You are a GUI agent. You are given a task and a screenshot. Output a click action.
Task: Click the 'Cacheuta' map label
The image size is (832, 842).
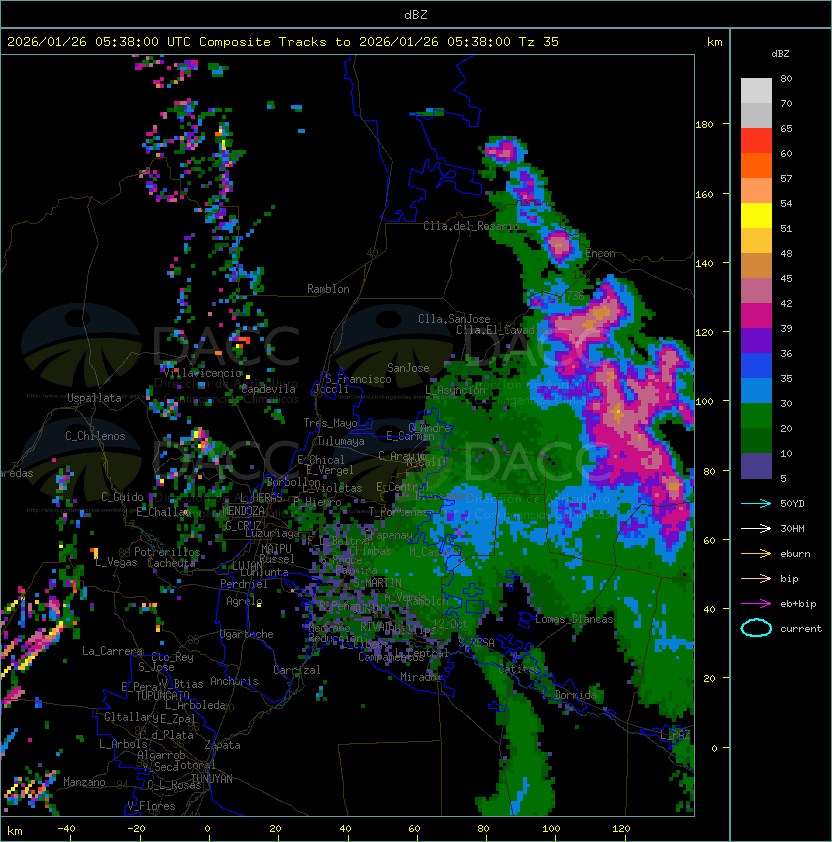[171, 562]
